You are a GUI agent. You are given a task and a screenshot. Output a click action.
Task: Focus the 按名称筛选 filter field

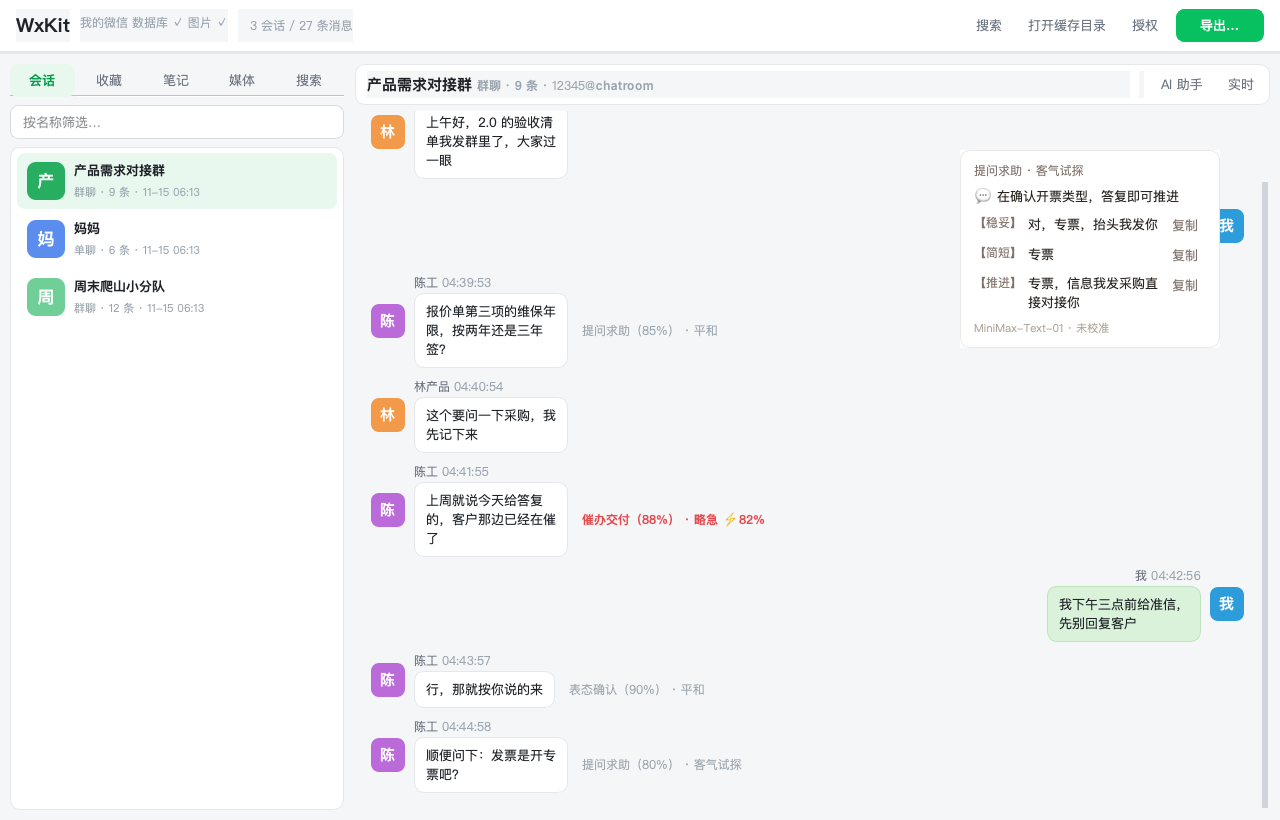point(177,122)
